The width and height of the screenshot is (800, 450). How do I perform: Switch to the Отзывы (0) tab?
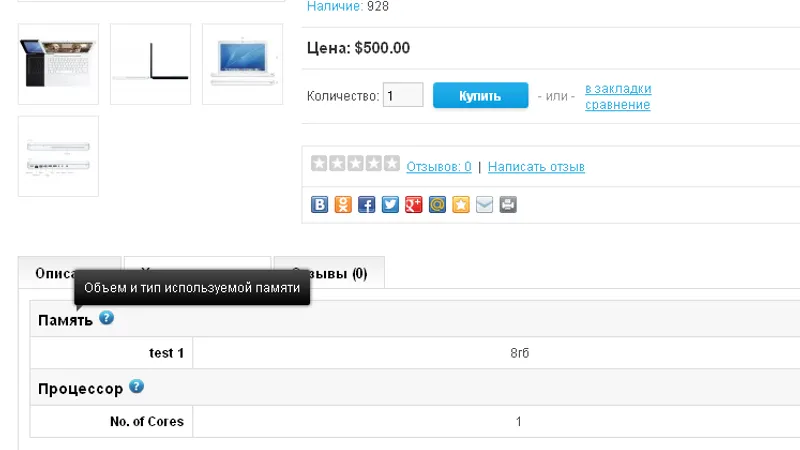pyautogui.click(x=329, y=273)
